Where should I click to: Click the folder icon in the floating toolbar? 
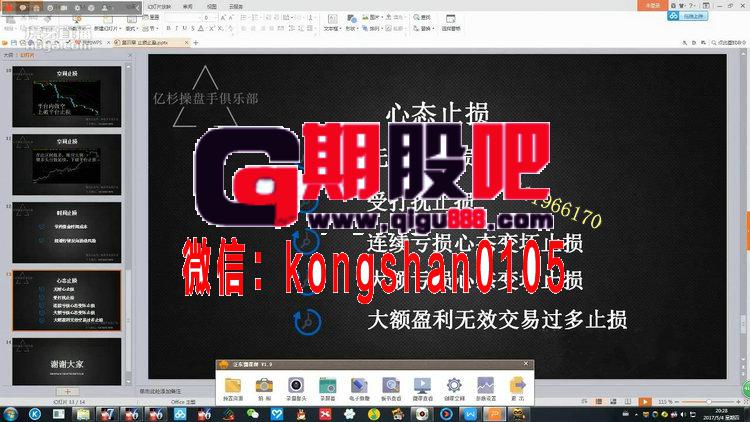pos(233,385)
